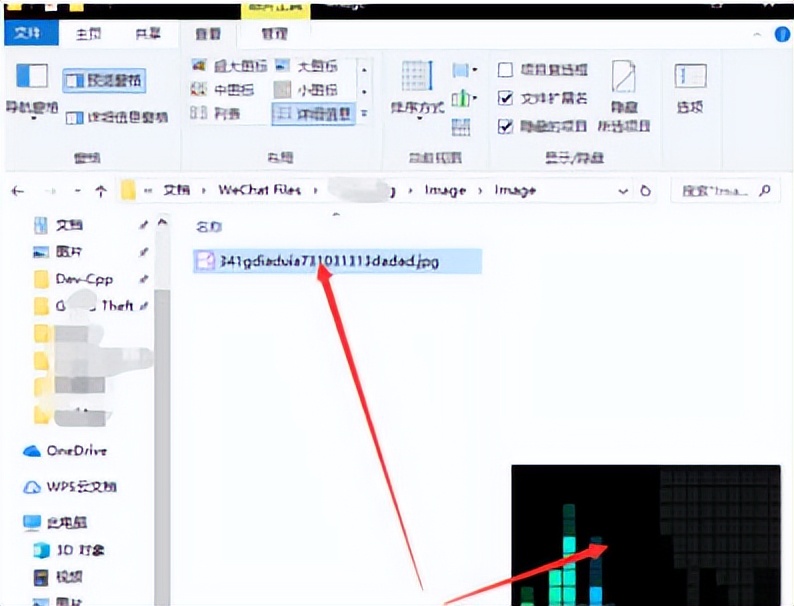The height and width of the screenshot is (606, 794).
Task: Choose the 超大图标 extra large icons layout
Action: coord(229,66)
